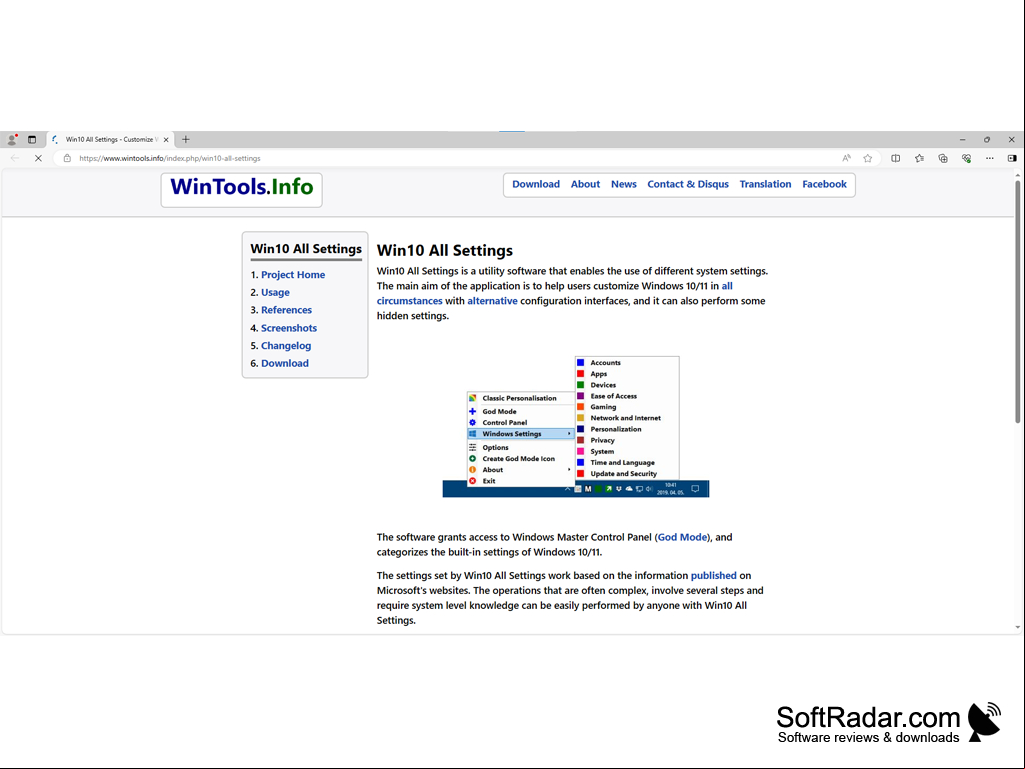This screenshot has width=1025, height=769.
Task: Open the browser profile icon
Action: (x=12, y=139)
